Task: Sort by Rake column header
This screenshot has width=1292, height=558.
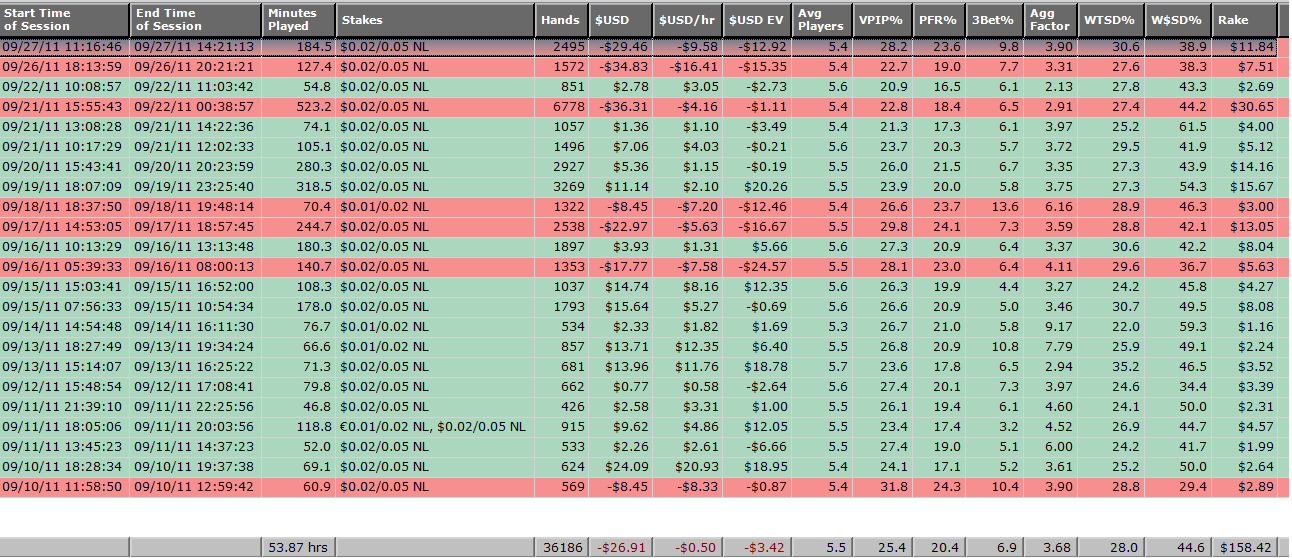Action: [x=1244, y=19]
